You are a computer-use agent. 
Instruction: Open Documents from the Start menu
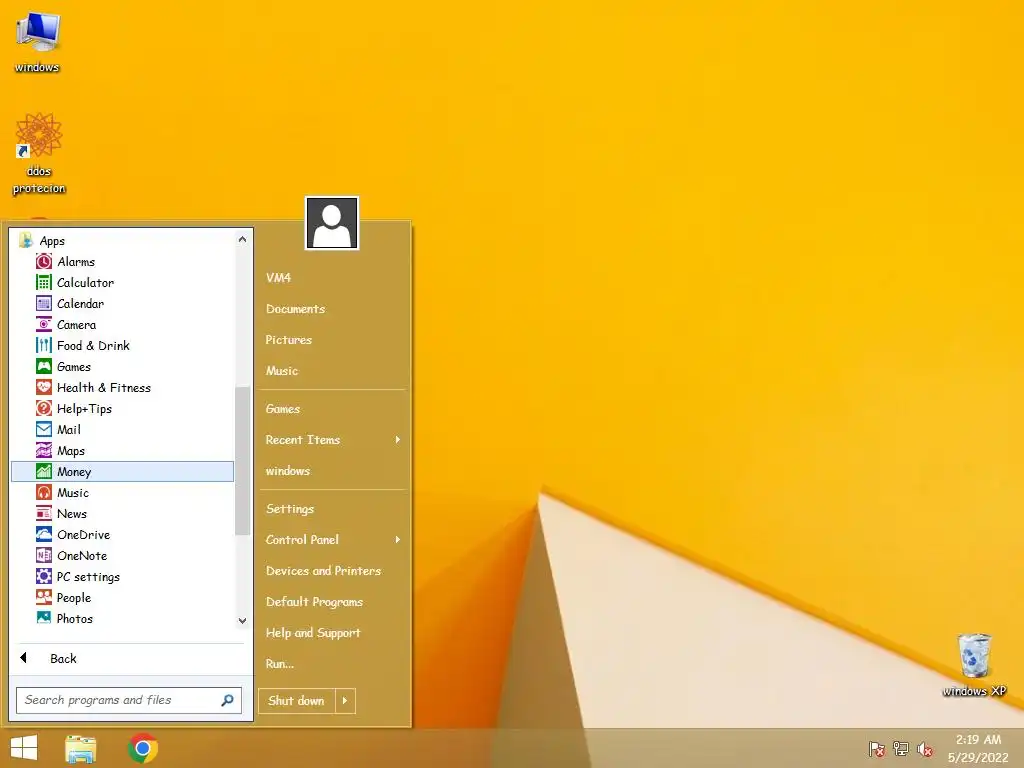tap(295, 309)
